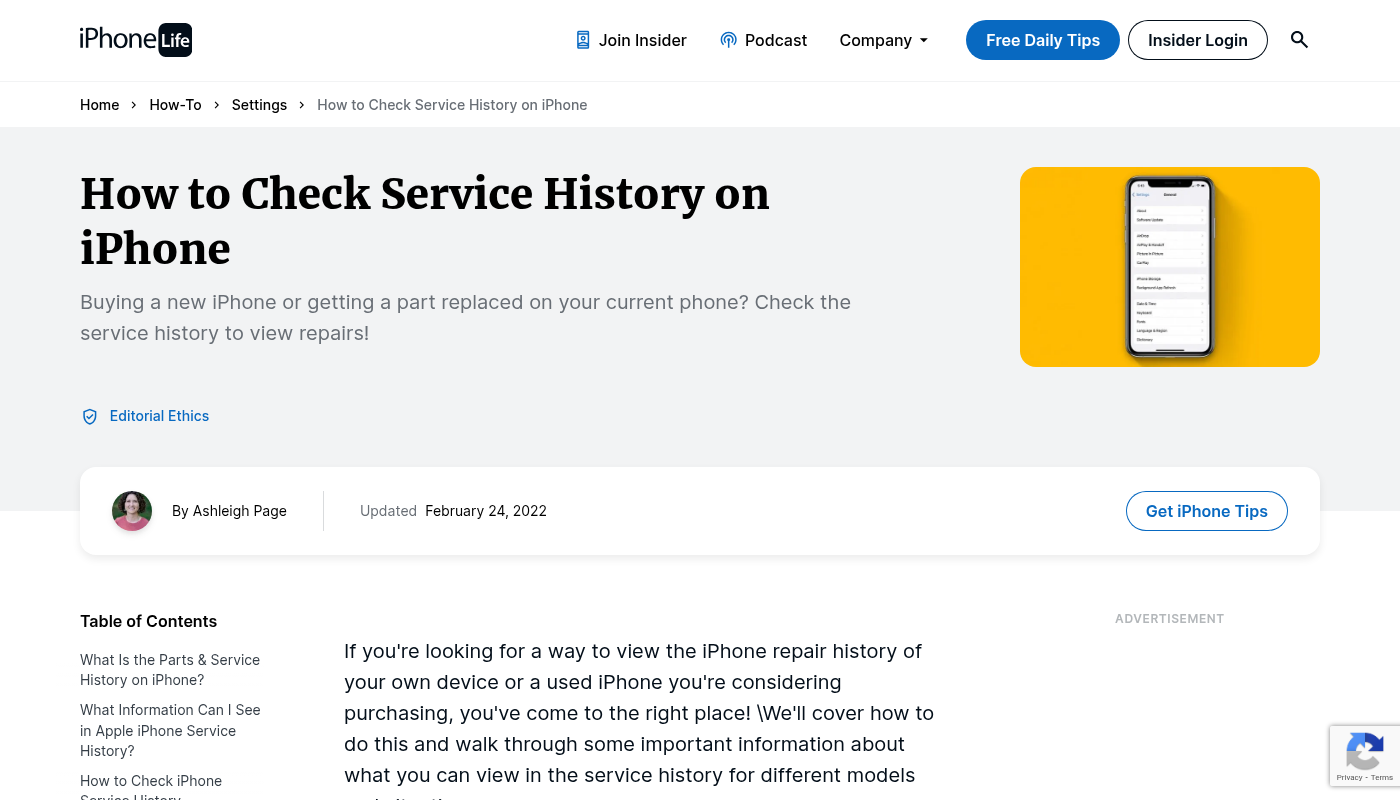Open the Settings breadcrumb link
Screen dimensions: 1400x800
click(259, 105)
